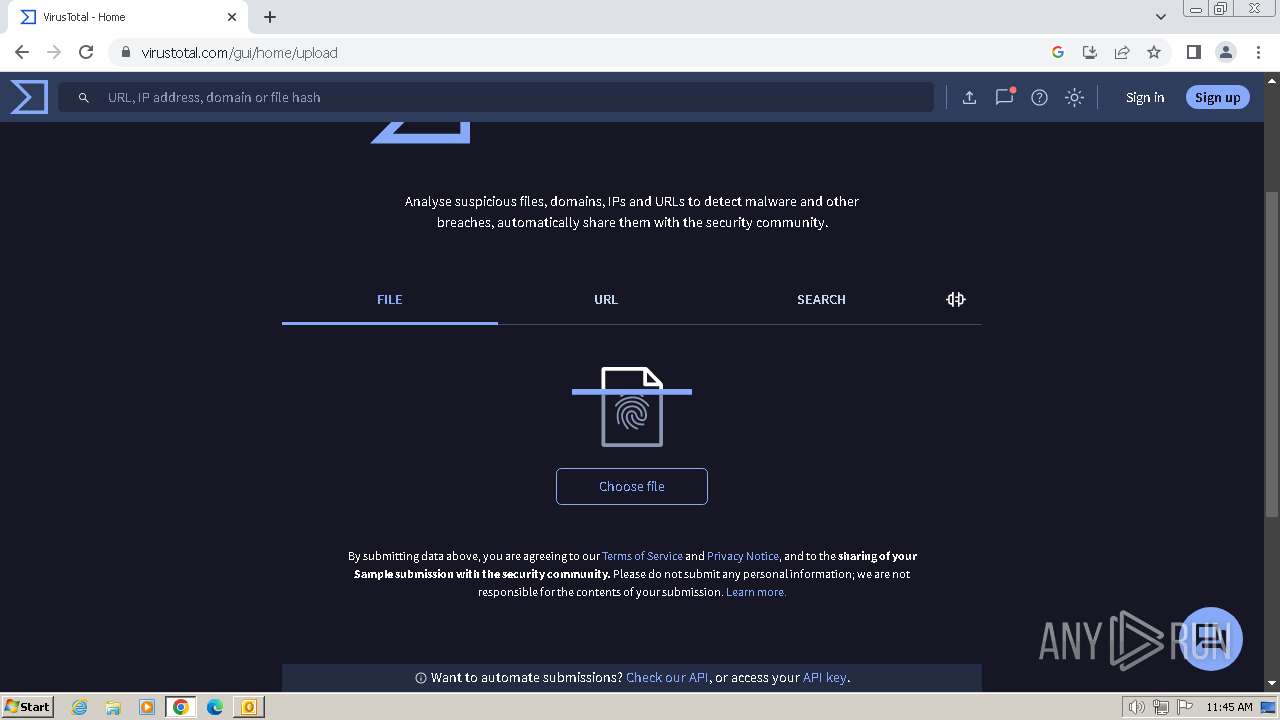Toggle the light/dark theme sun icon

[1074, 97]
